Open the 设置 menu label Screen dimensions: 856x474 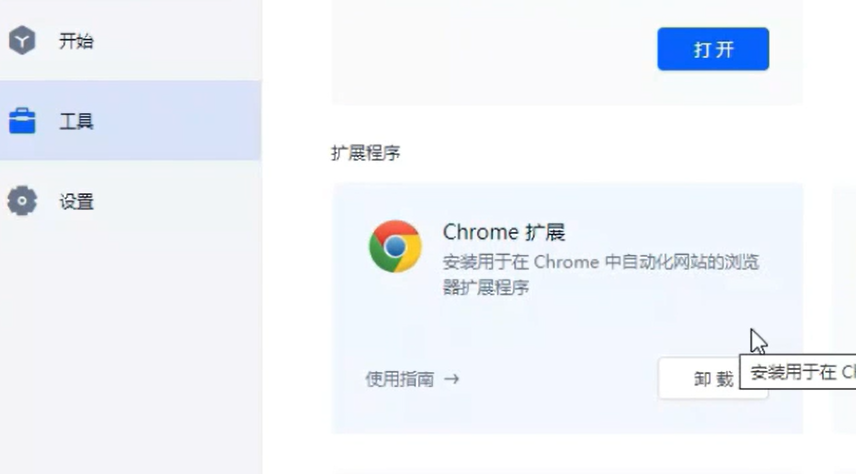tap(76, 202)
